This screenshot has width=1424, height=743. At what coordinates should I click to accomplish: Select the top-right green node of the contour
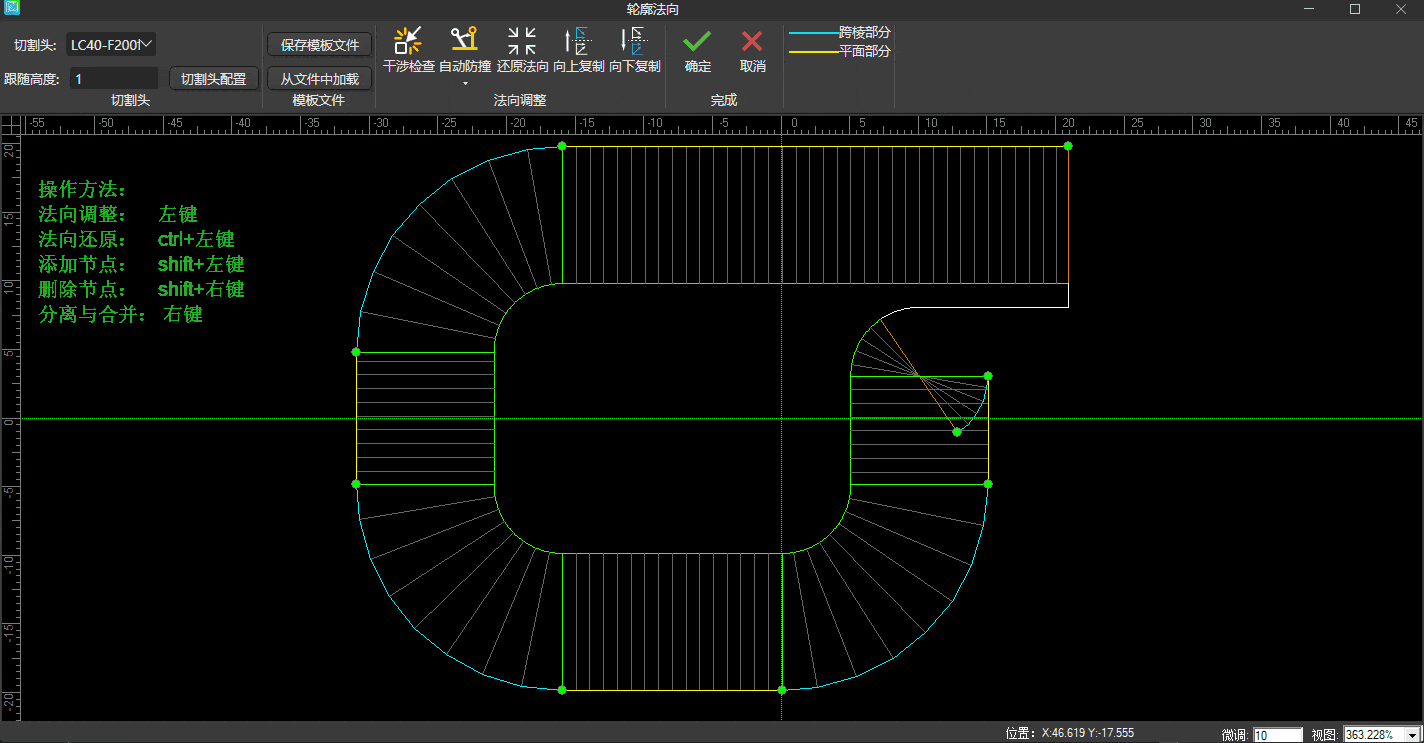pos(1068,146)
